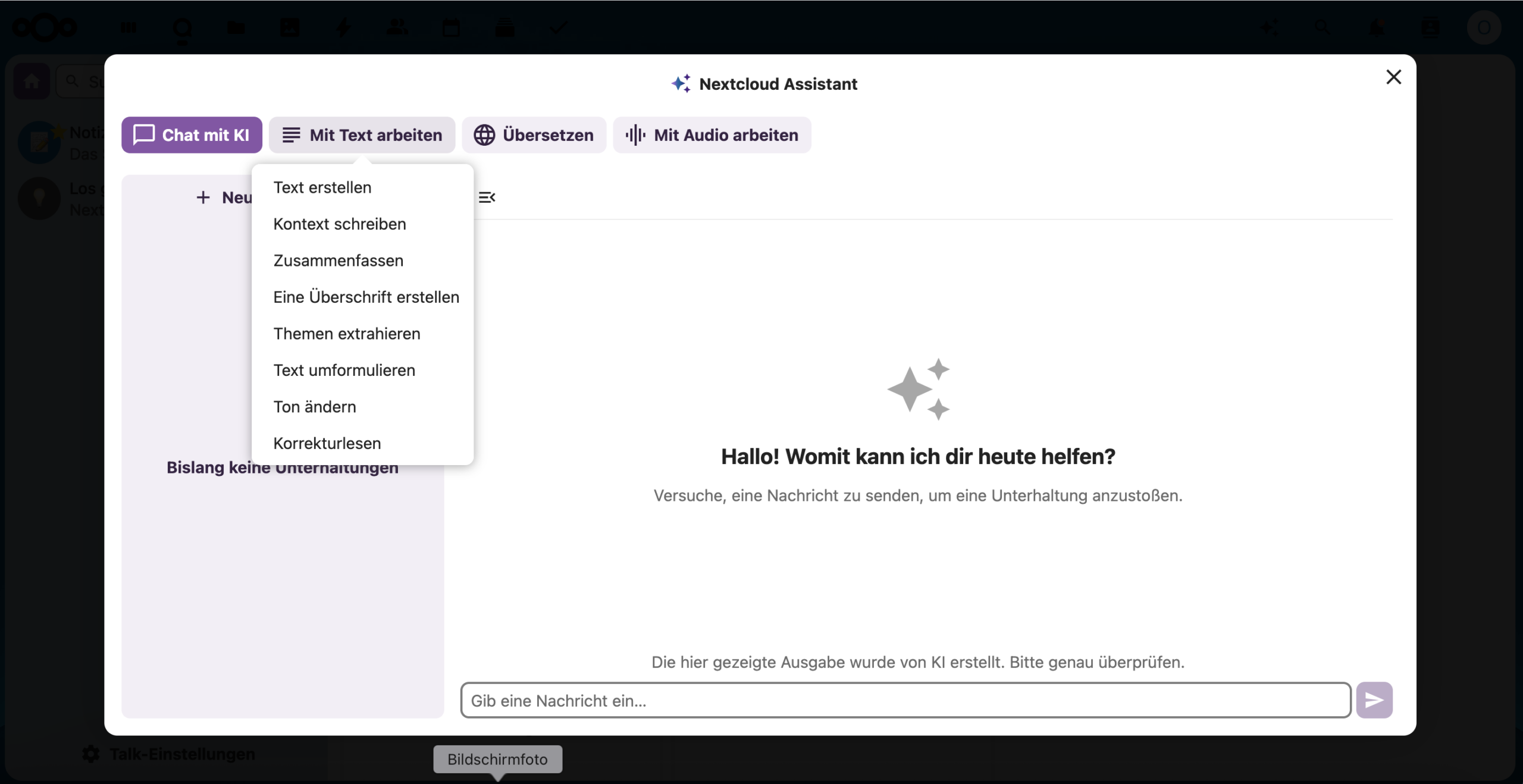Screen dimensions: 1523x784
Task: Click Korrekturlesen in the dropdown
Action: coord(327,443)
